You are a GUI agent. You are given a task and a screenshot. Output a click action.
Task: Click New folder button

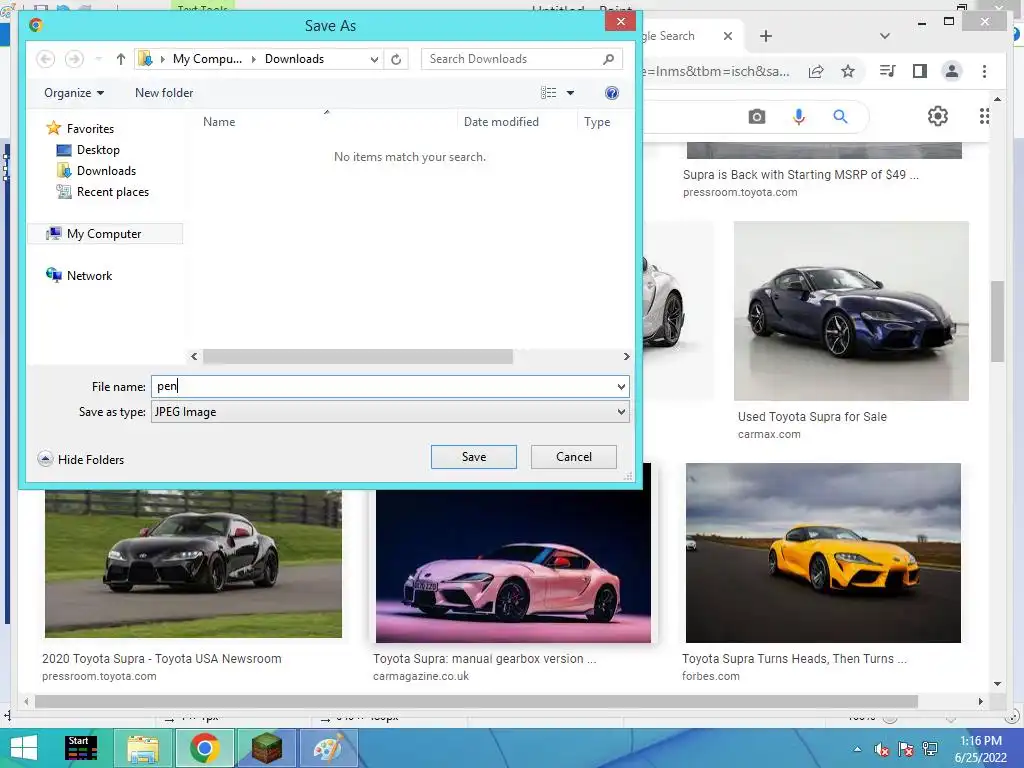point(164,93)
